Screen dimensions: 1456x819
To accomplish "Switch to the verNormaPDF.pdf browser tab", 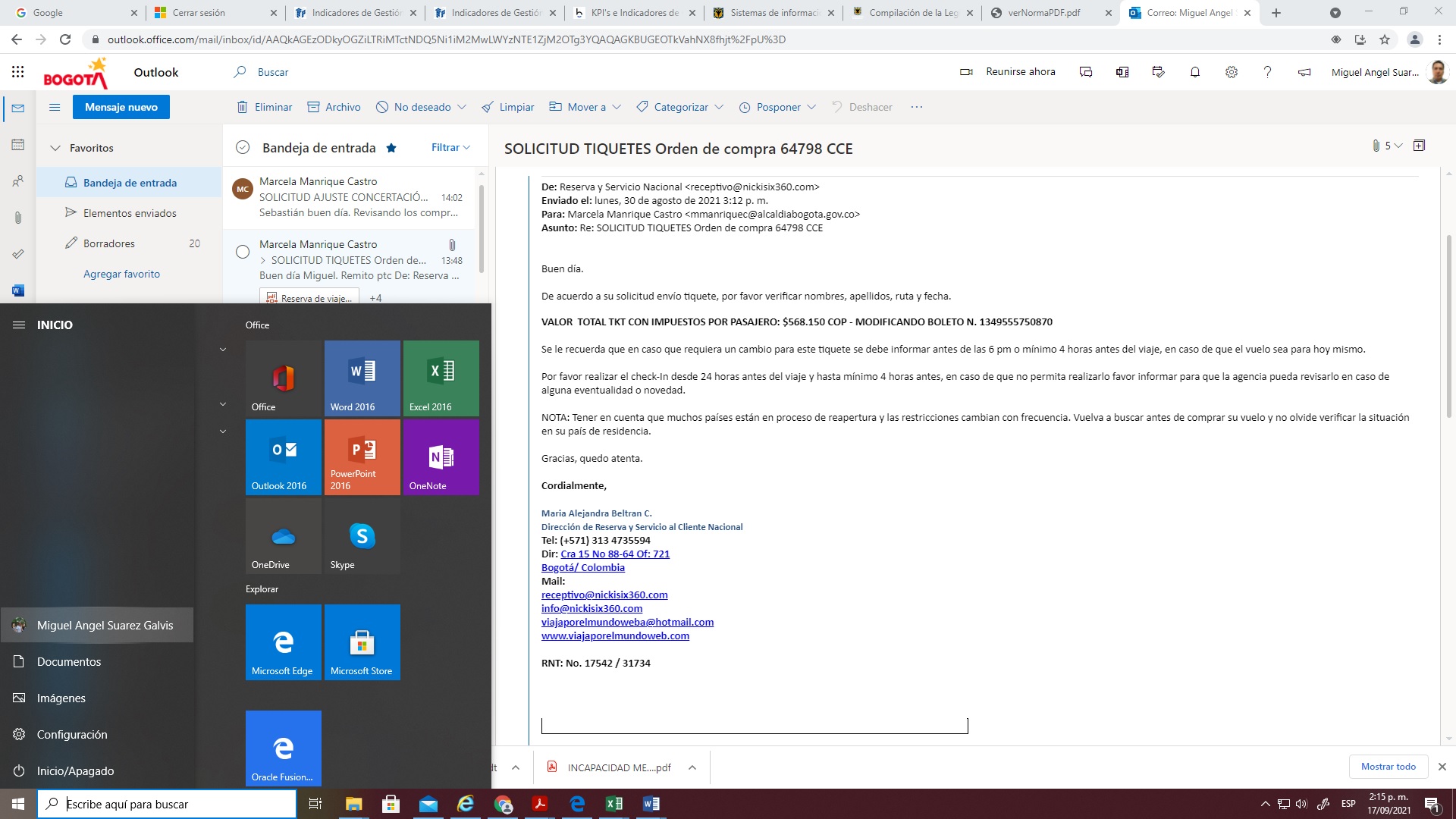I will coord(1043,13).
